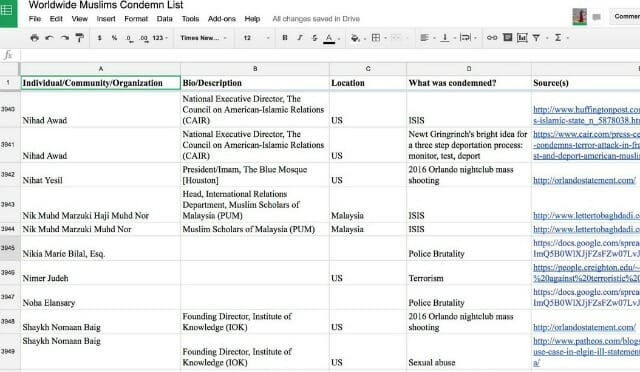Click the Insert comment icon
The image size is (640, 372).
tap(507, 38)
